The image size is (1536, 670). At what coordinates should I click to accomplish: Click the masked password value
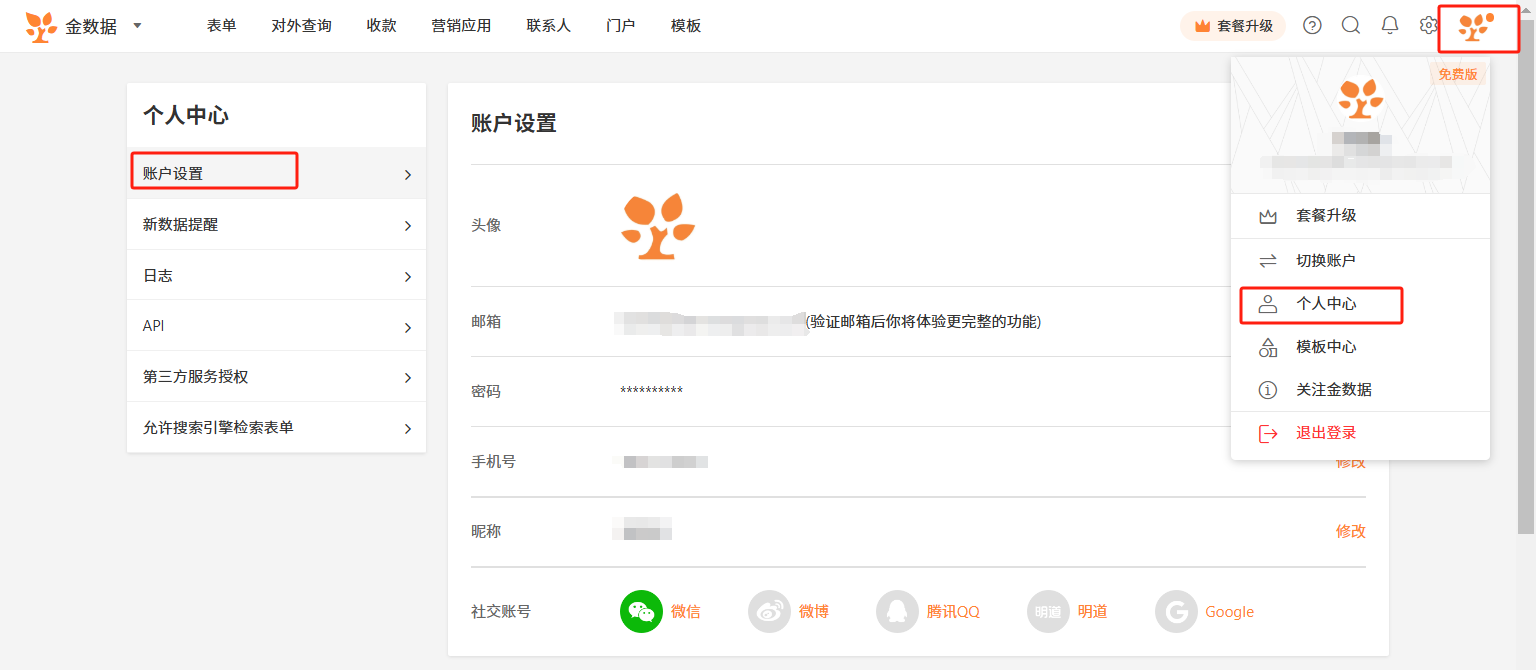pos(651,391)
